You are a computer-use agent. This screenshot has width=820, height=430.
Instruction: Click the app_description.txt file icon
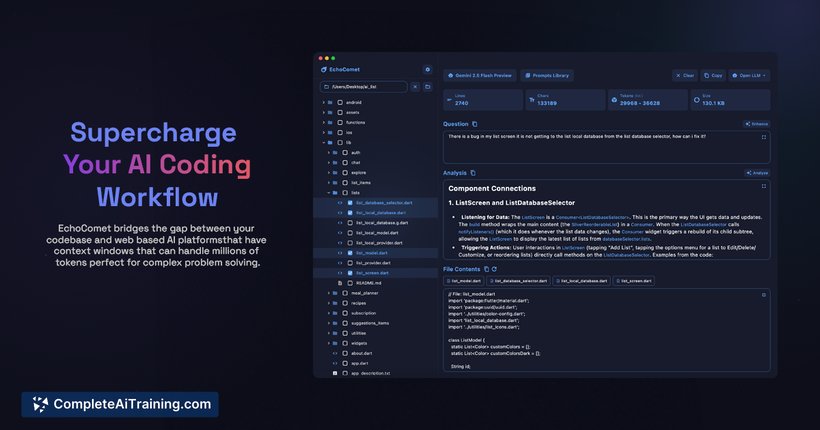[335, 374]
